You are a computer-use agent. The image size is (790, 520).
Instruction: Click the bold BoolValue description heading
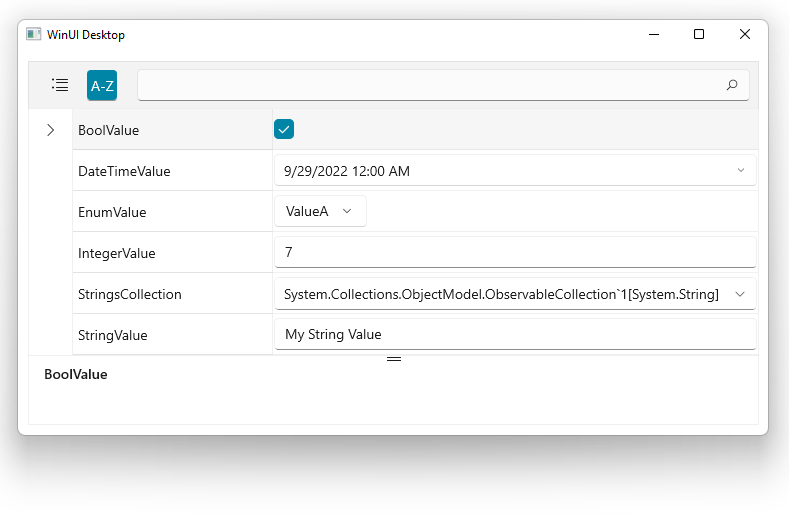click(76, 374)
